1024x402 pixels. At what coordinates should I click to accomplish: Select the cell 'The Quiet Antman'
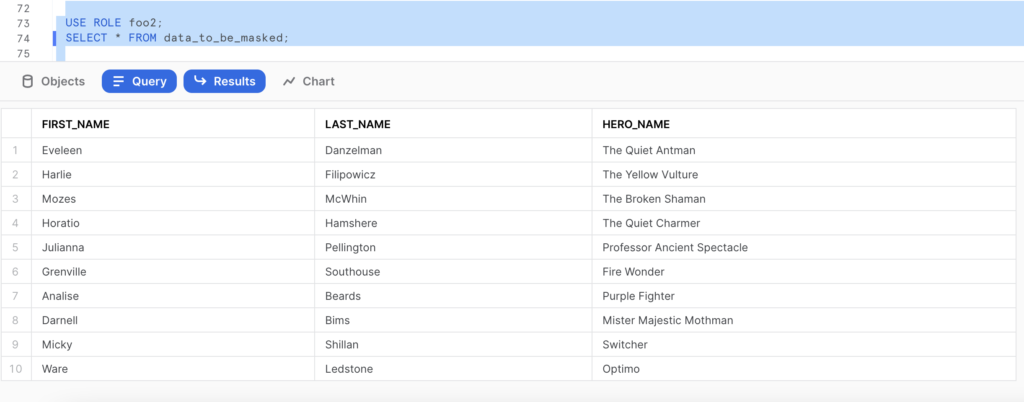coord(804,150)
